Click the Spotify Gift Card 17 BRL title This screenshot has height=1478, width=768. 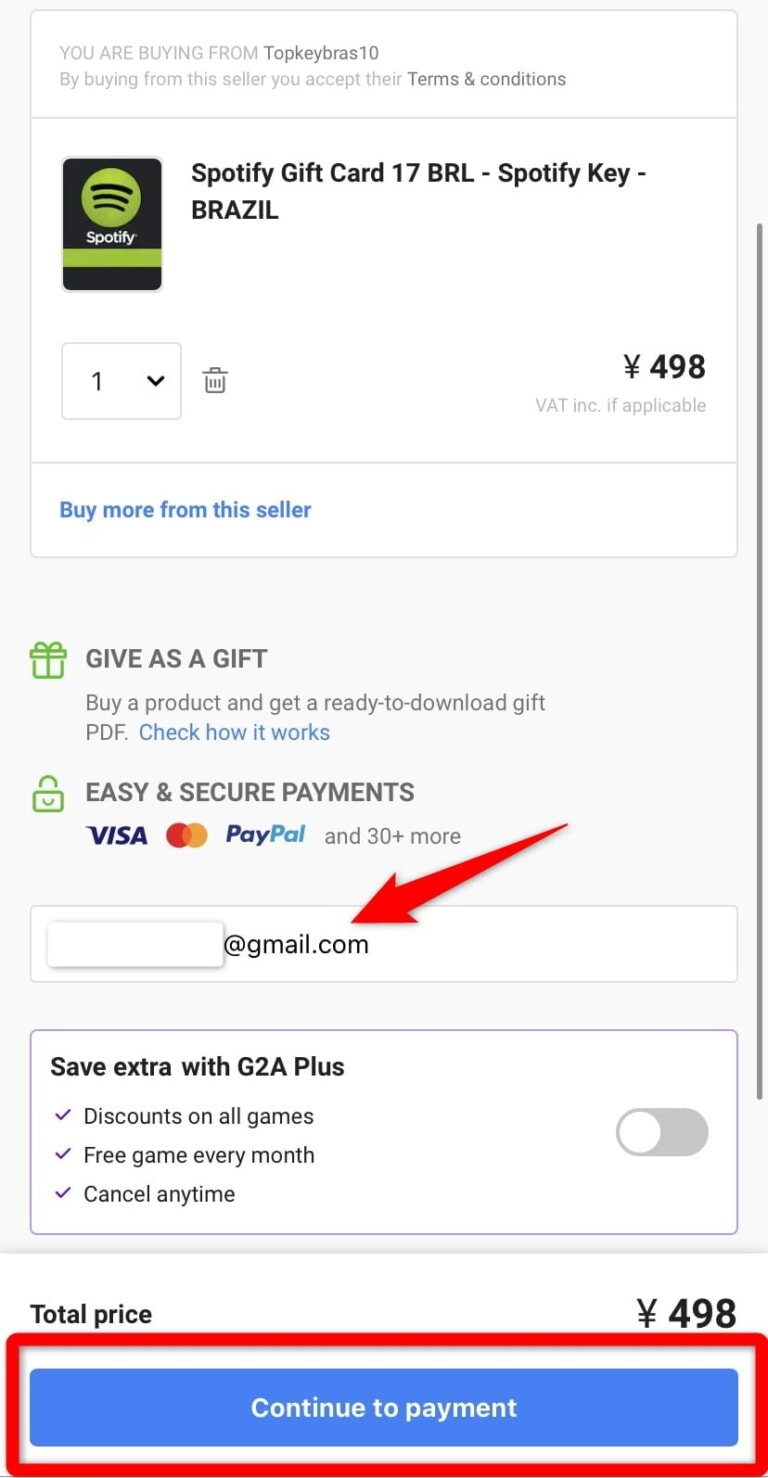point(418,191)
